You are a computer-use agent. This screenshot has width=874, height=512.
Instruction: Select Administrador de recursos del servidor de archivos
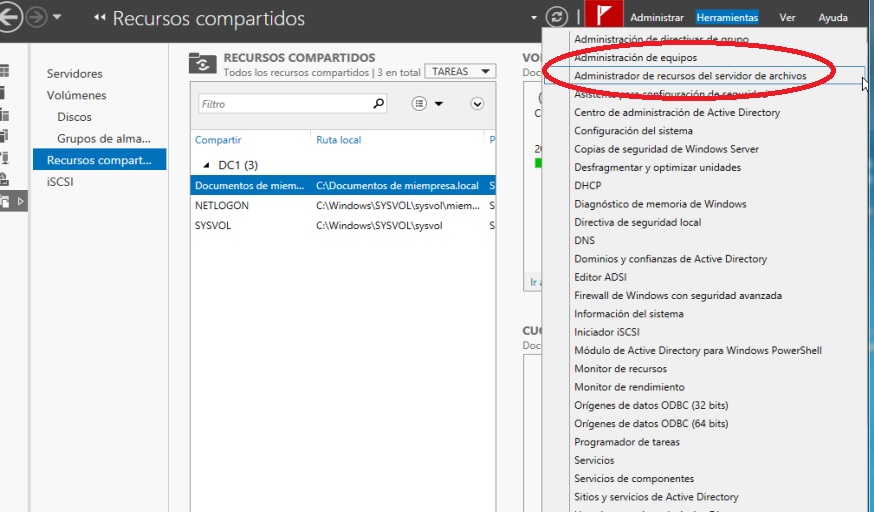point(689,76)
